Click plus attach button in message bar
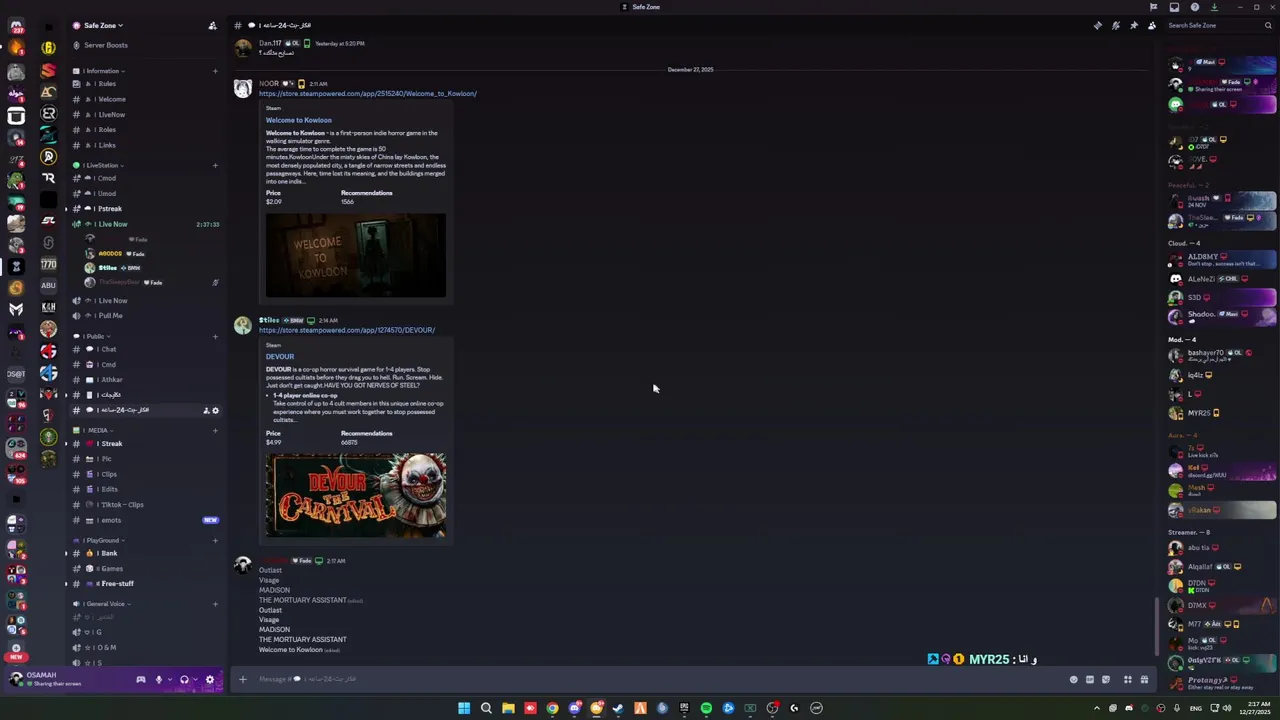1280x720 pixels. [242, 680]
